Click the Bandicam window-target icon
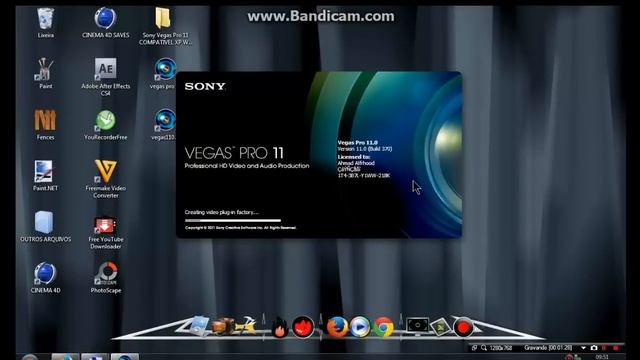The width and height of the screenshot is (640, 360). click(x=474, y=348)
